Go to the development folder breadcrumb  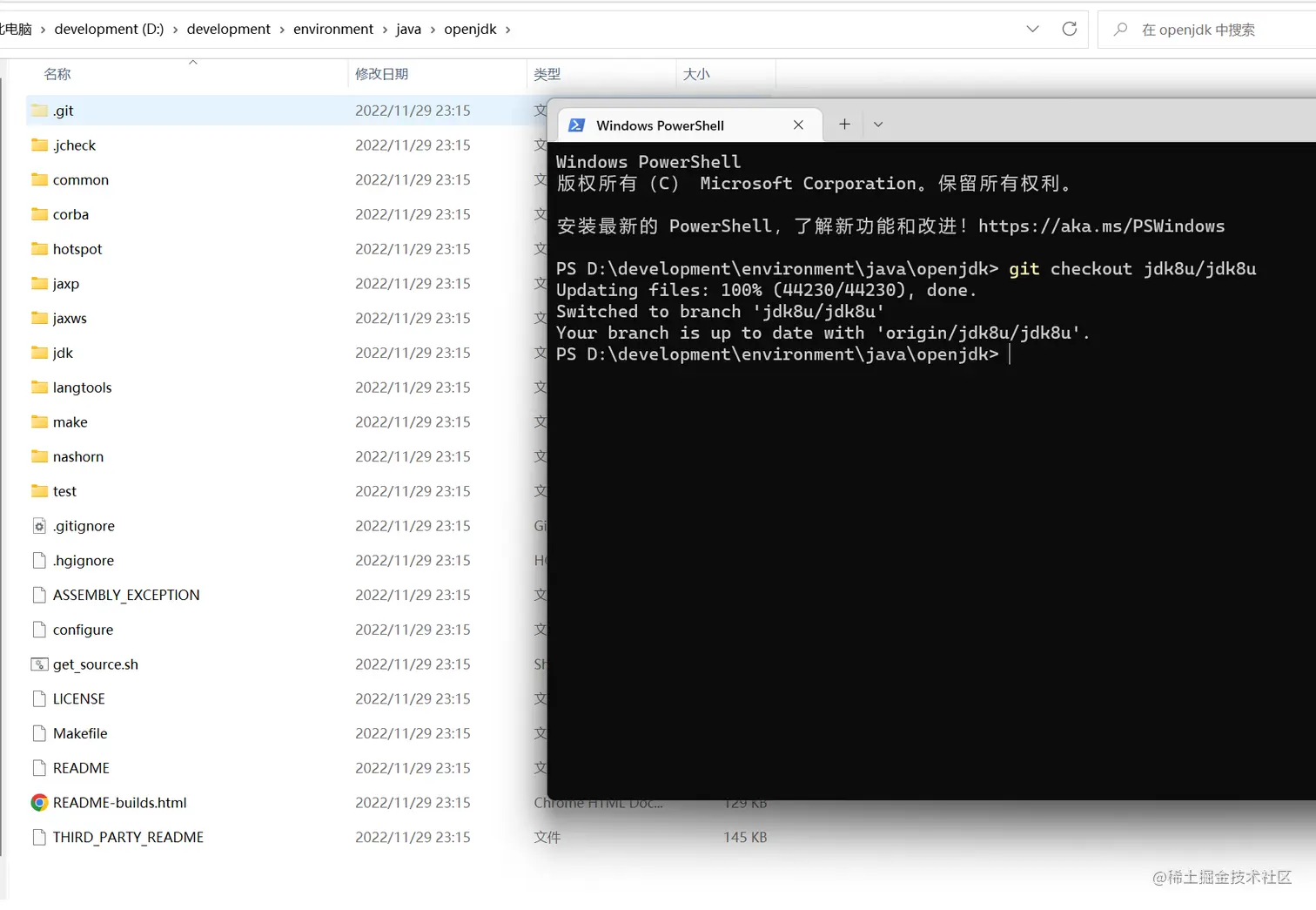point(228,30)
